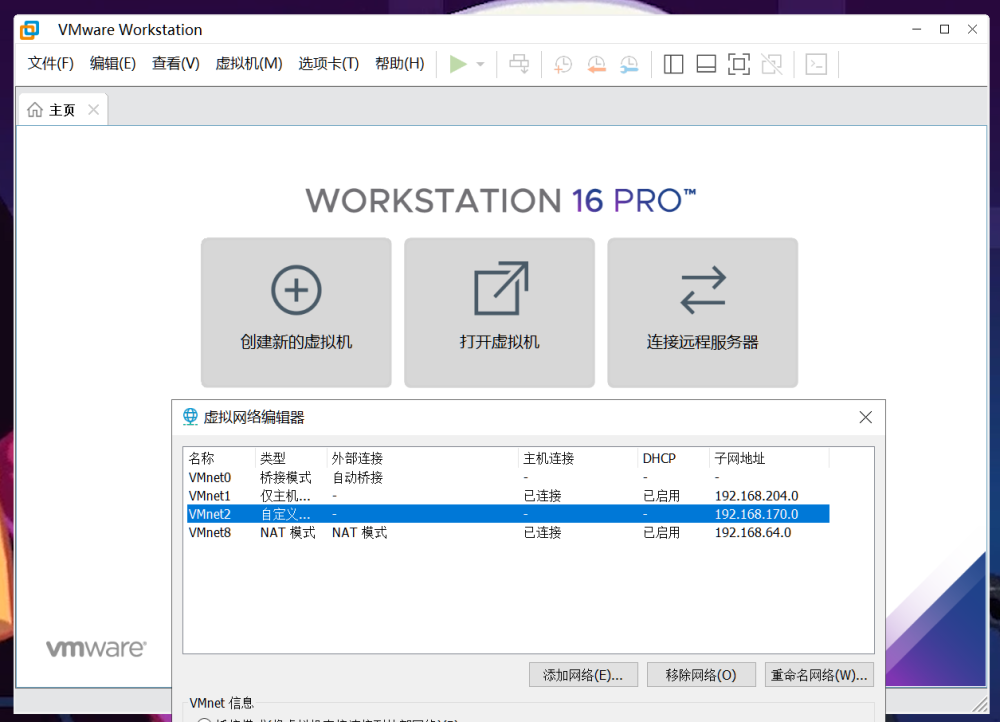Click the home icon on 主页 tab
Image resolution: width=1000 pixels, height=722 pixels.
pyautogui.click(x=34, y=110)
